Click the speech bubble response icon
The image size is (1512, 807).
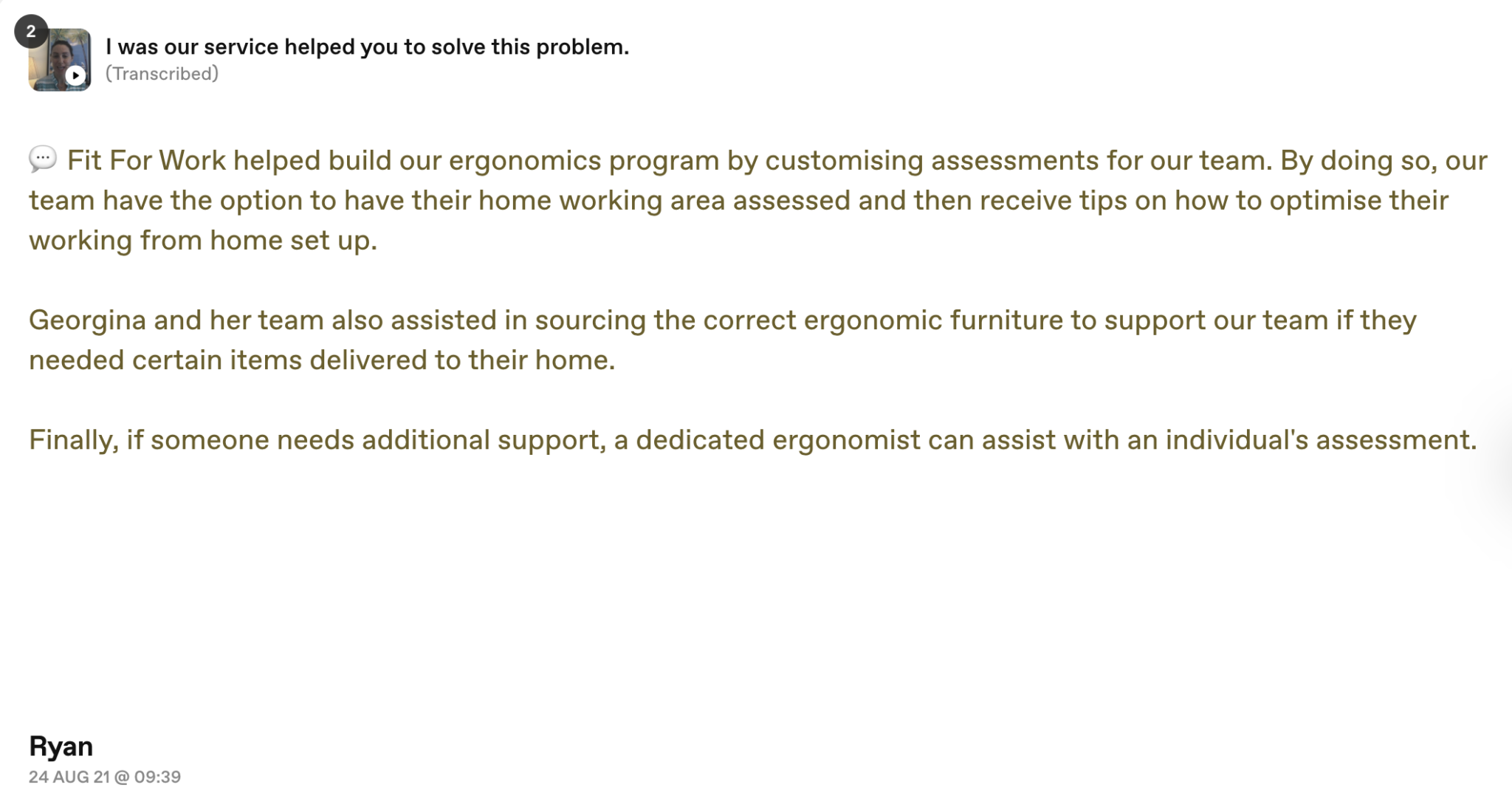(43, 159)
